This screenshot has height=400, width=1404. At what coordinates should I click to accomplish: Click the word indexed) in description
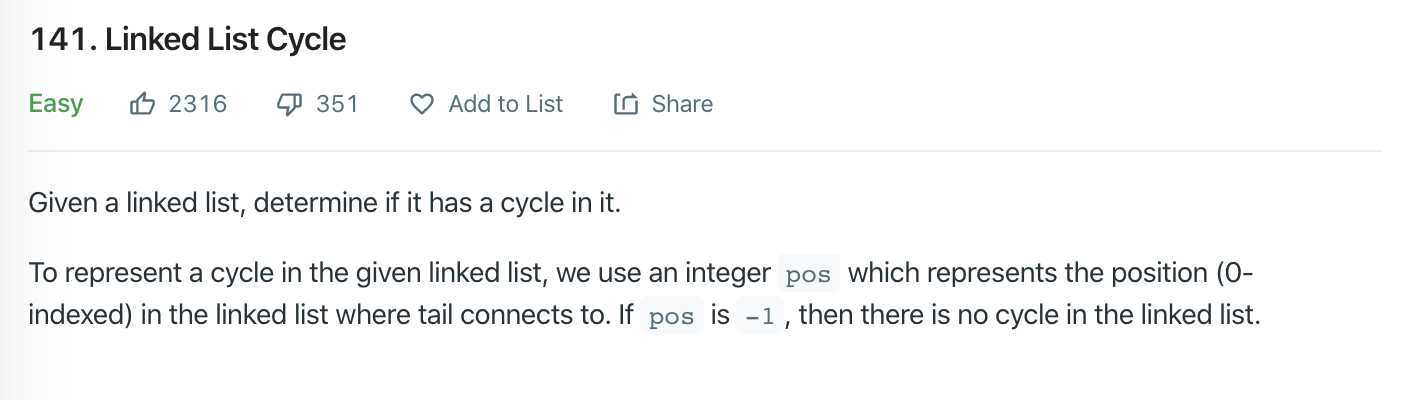pyautogui.click(x=81, y=316)
